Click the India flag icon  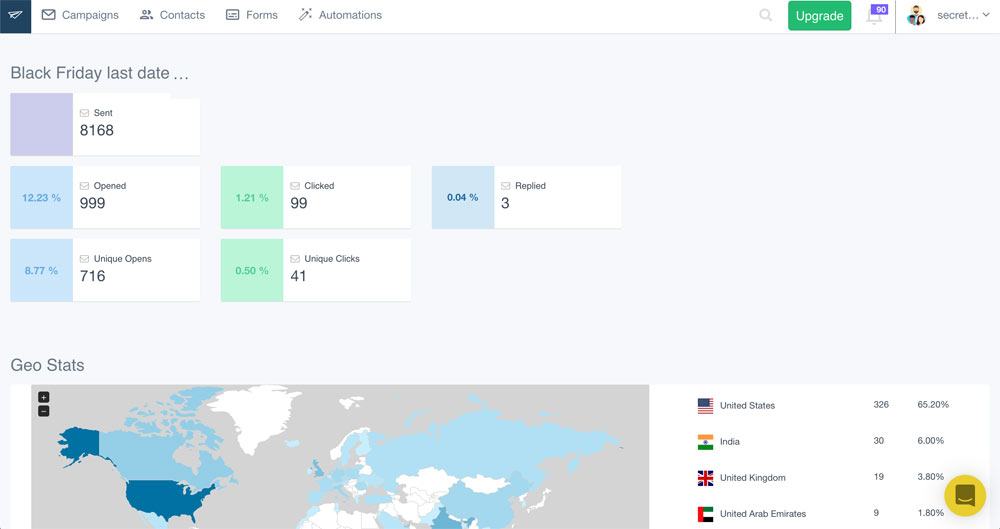705,442
